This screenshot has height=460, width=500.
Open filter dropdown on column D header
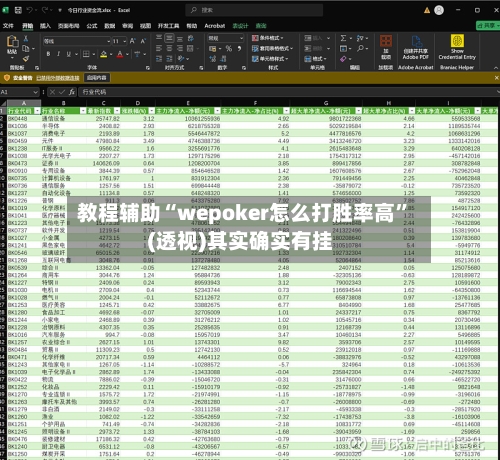point(152,111)
